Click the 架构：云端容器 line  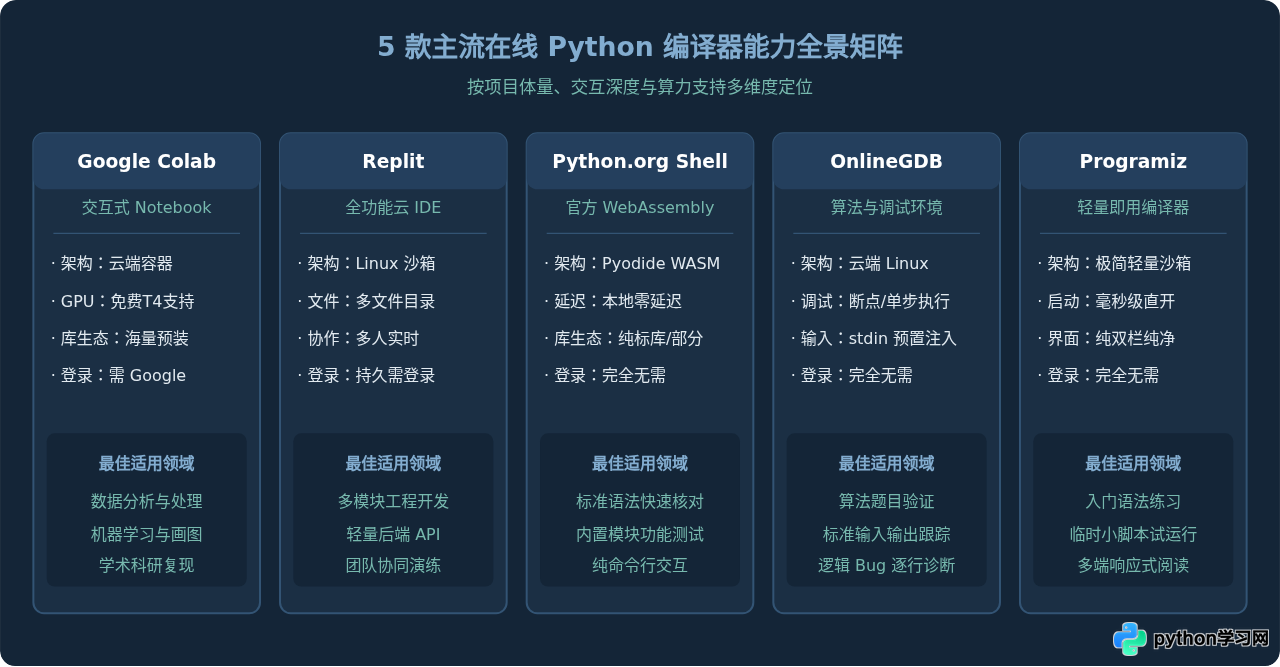click(112, 264)
